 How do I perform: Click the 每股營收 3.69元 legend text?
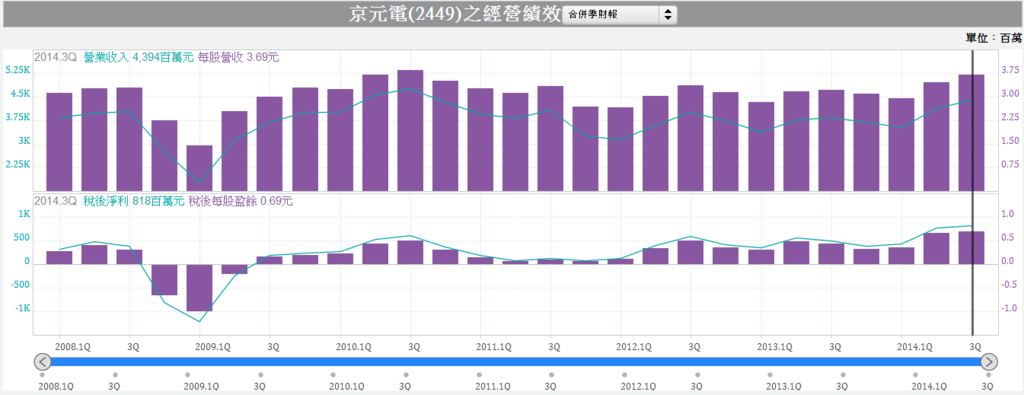point(238,57)
